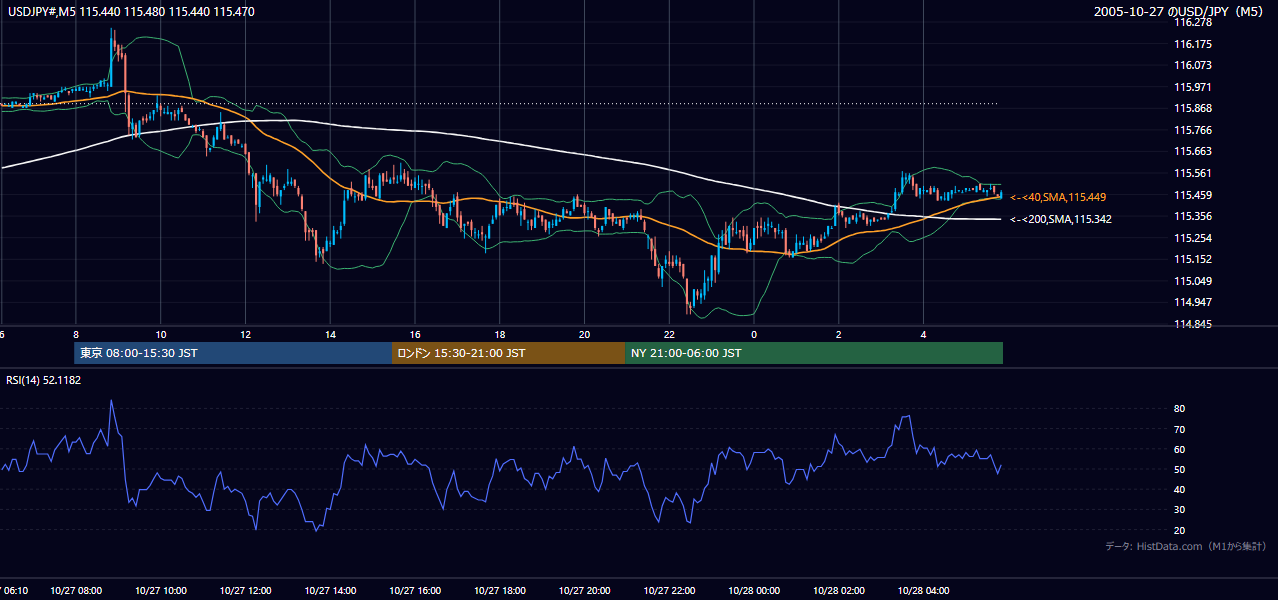The width and height of the screenshot is (1278, 600).
Task: Click the HistData.com data source credit
Action: click(1185, 546)
